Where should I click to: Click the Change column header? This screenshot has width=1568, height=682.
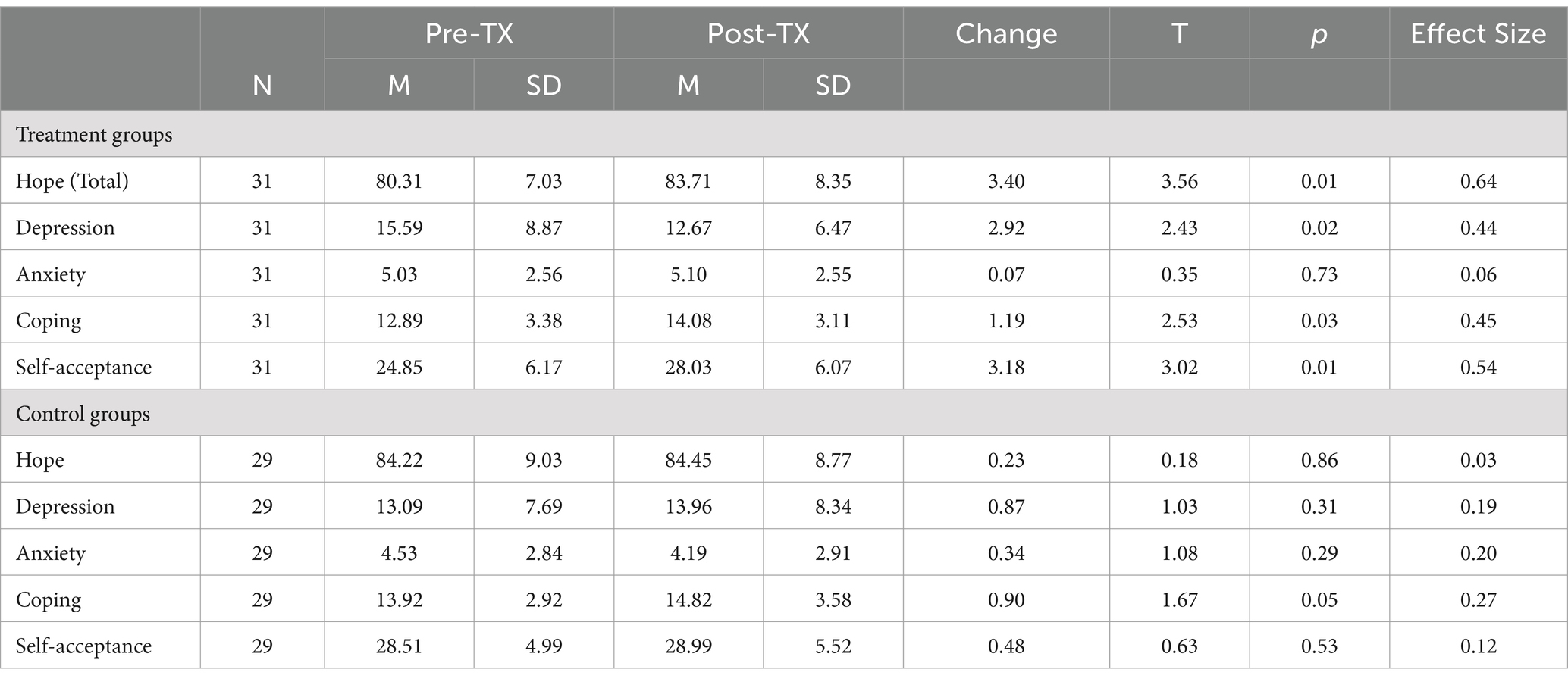pyautogui.click(x=1006, y=34)
